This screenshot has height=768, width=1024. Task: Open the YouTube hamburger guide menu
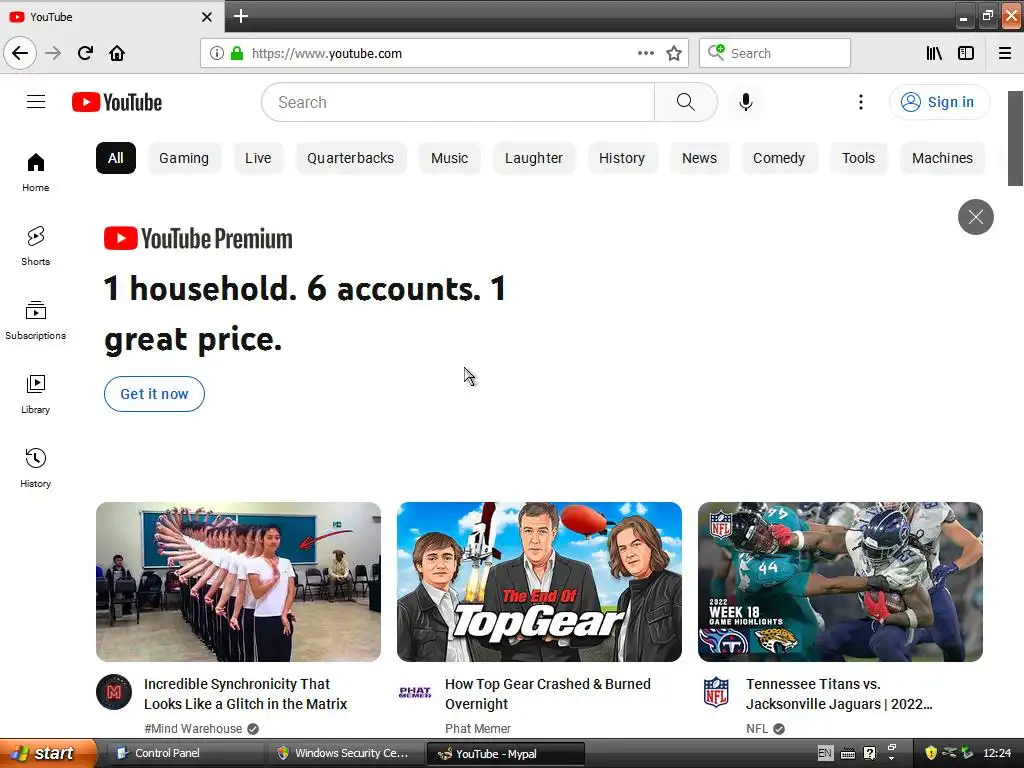(36, 102)
